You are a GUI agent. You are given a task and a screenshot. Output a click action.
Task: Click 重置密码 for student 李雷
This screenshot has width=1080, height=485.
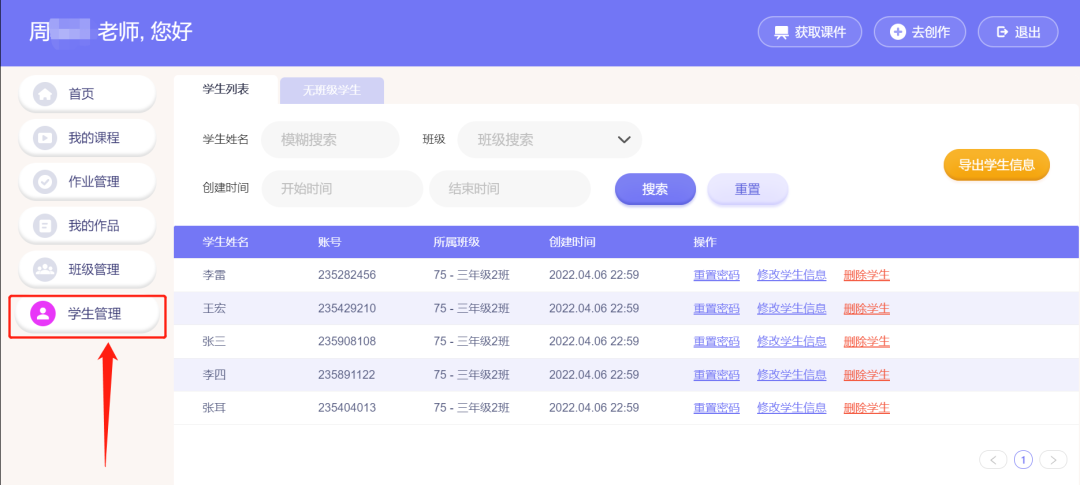716,275
